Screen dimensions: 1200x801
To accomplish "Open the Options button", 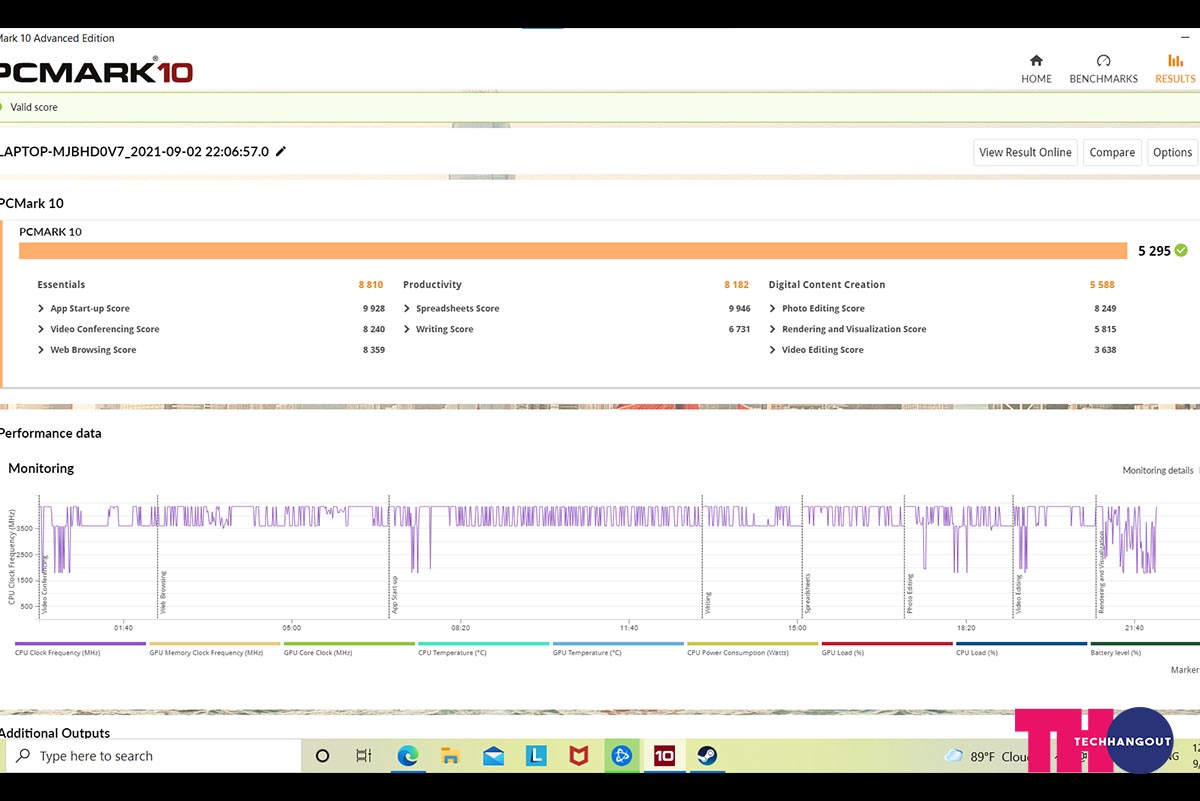I will point(1172,152).
